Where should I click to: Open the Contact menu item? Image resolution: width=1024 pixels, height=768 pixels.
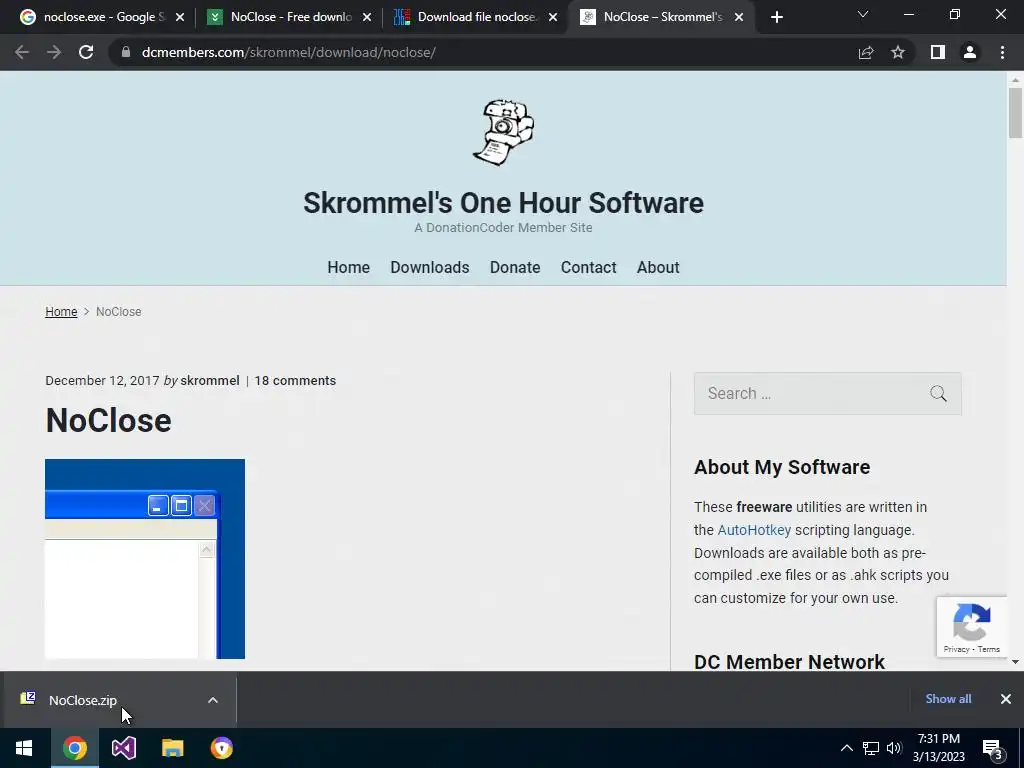(x=588, y=268)
